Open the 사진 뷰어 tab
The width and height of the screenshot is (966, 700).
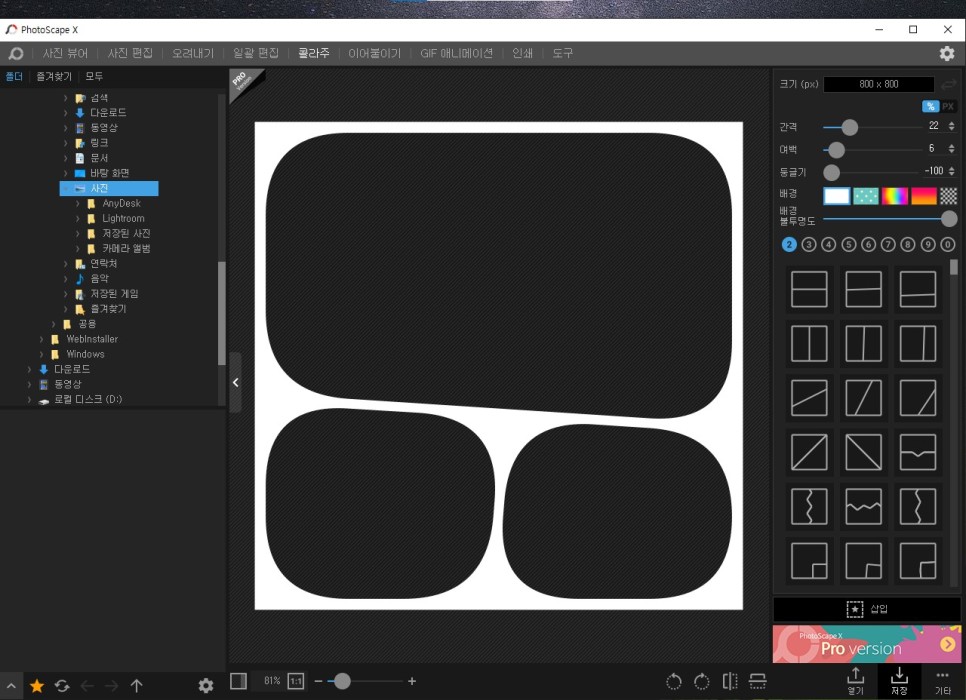coord(65,54)
